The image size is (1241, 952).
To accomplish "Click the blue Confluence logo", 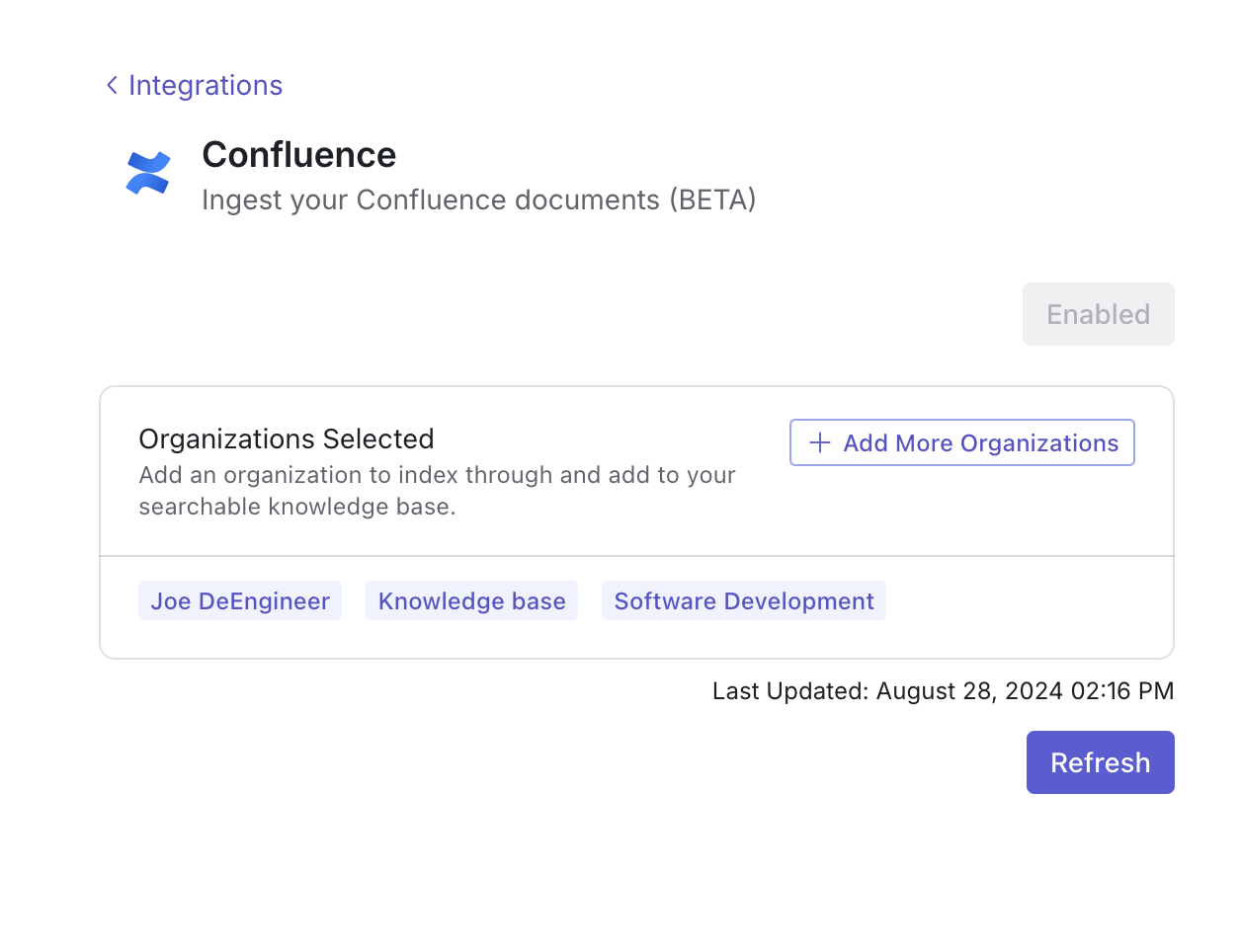I will click(148, 173).
